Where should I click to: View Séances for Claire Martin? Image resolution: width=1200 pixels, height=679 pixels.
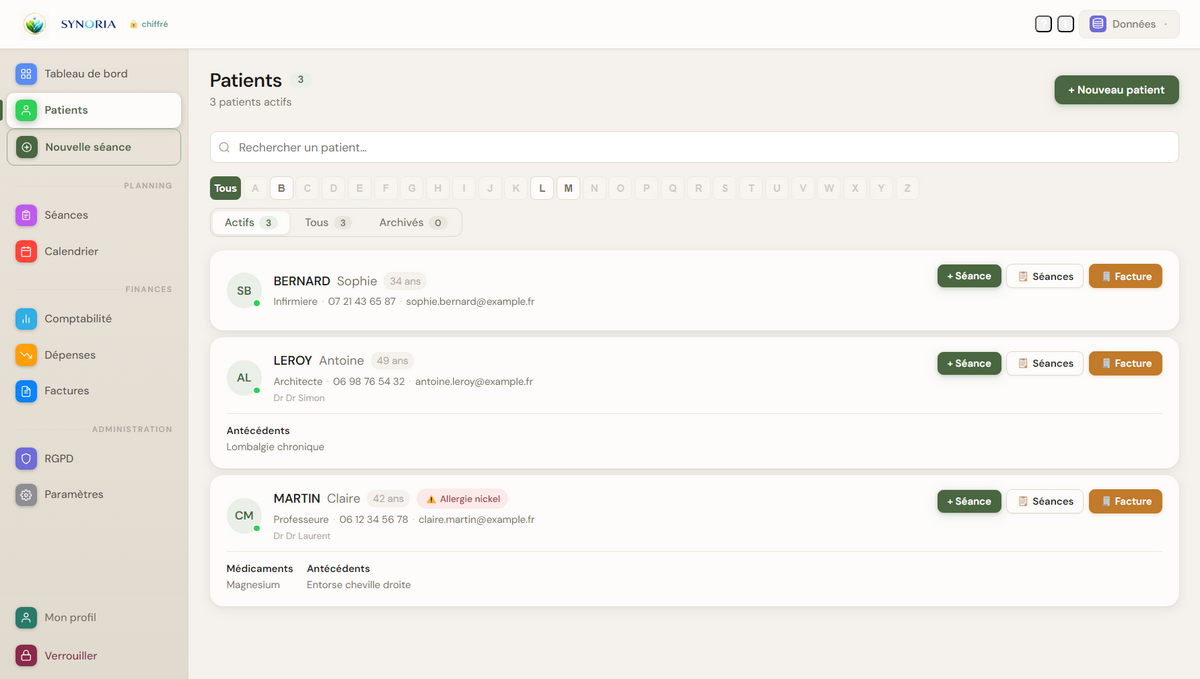click(1045, 501)
